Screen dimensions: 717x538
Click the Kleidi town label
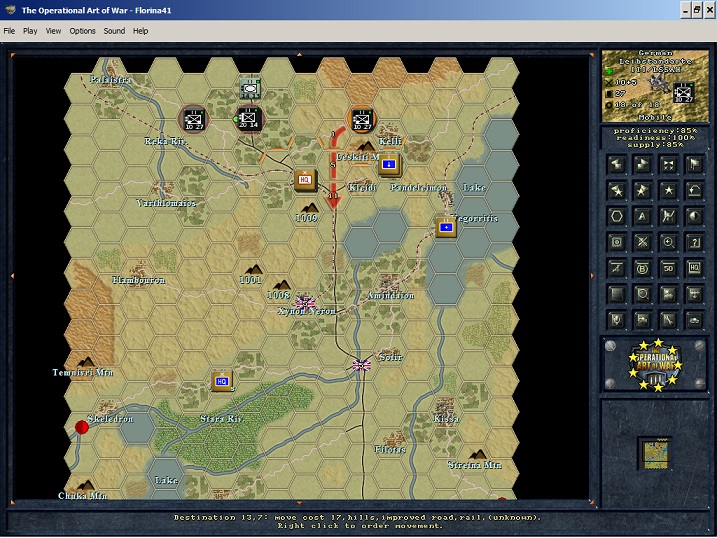click(363, 187)
